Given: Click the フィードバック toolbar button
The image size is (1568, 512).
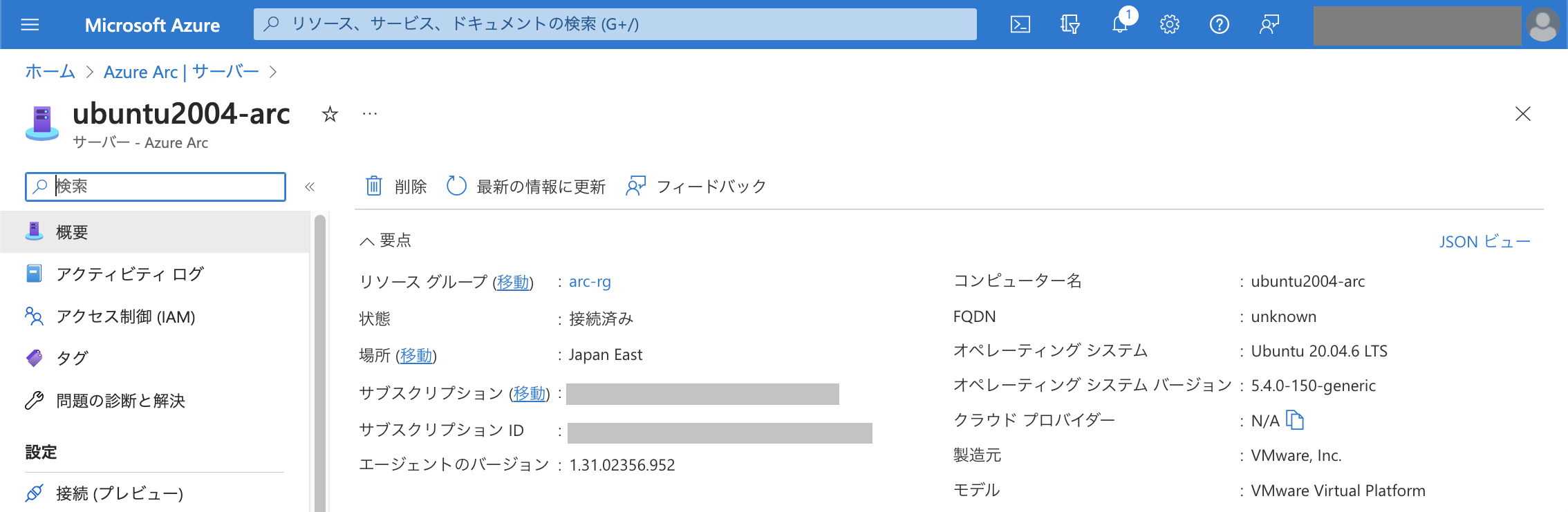Looking at the screenshot, I should coord(696,187).
